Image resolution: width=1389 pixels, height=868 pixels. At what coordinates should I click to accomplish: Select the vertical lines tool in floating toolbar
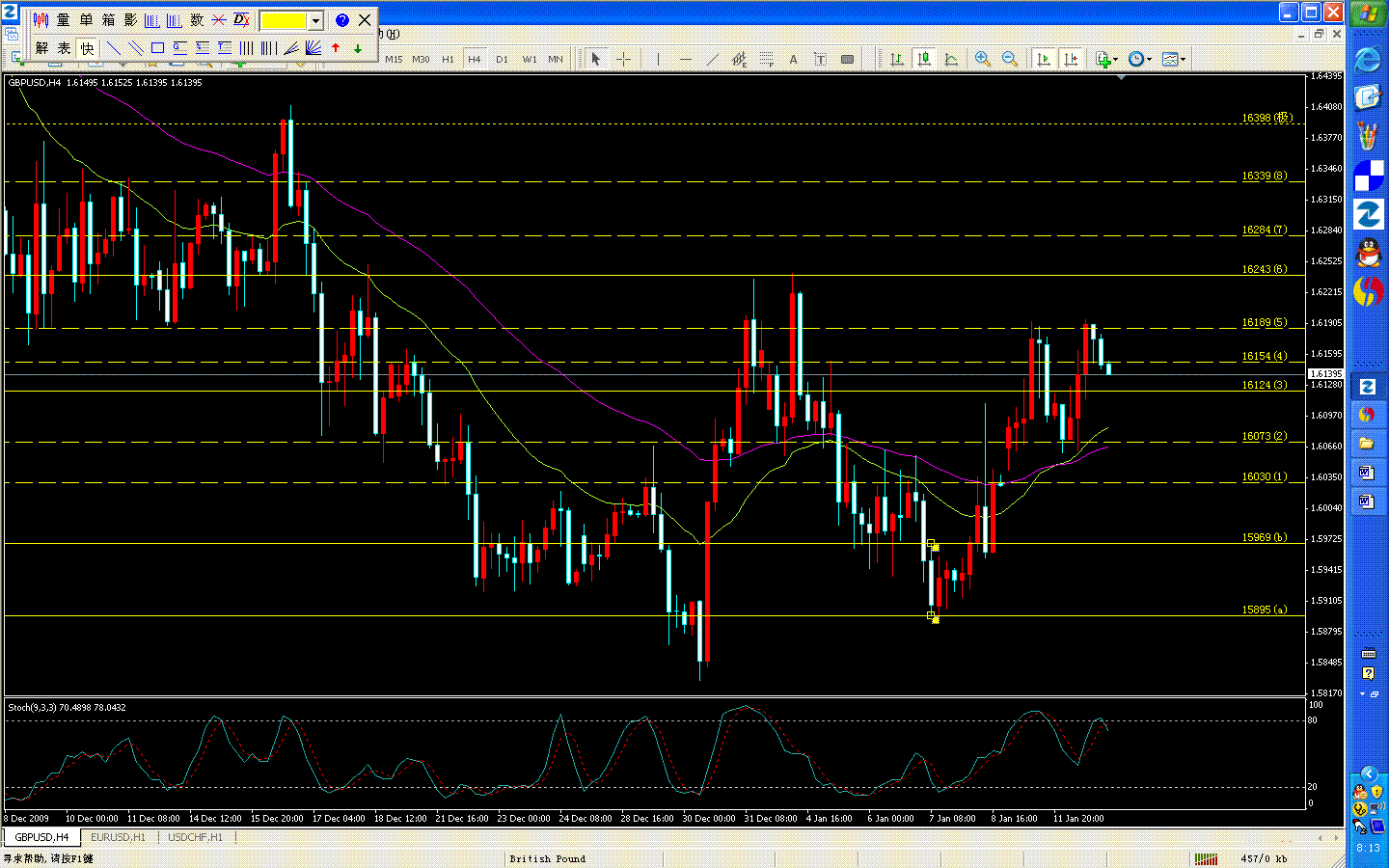click(x=247, y=48)
